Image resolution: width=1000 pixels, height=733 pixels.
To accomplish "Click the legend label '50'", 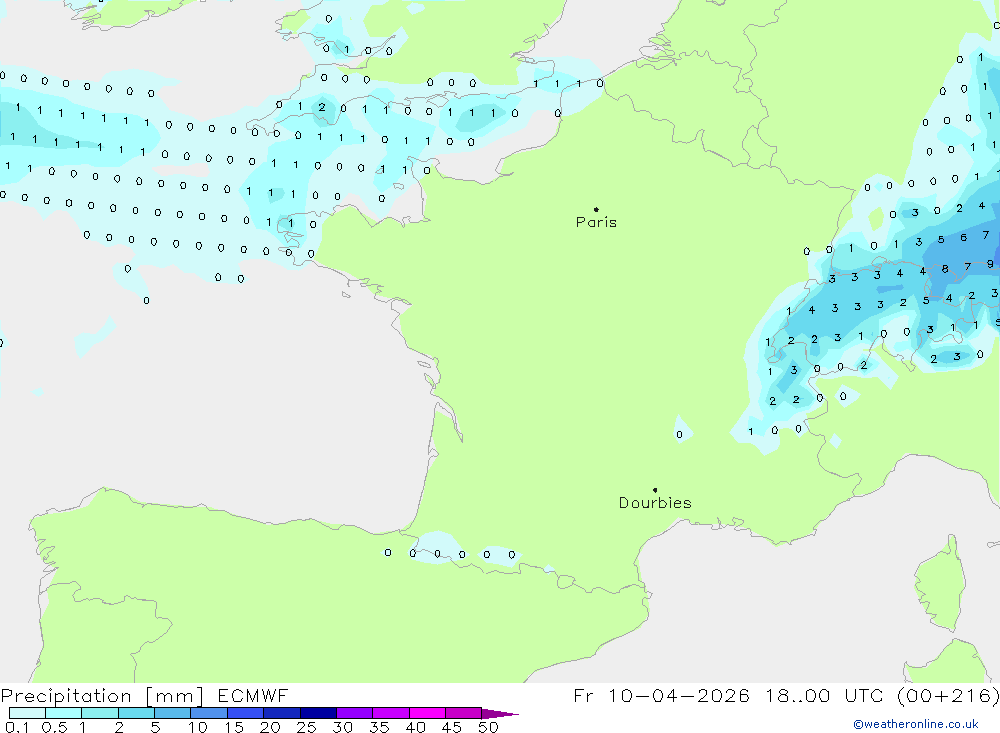I will coord(488,727).
